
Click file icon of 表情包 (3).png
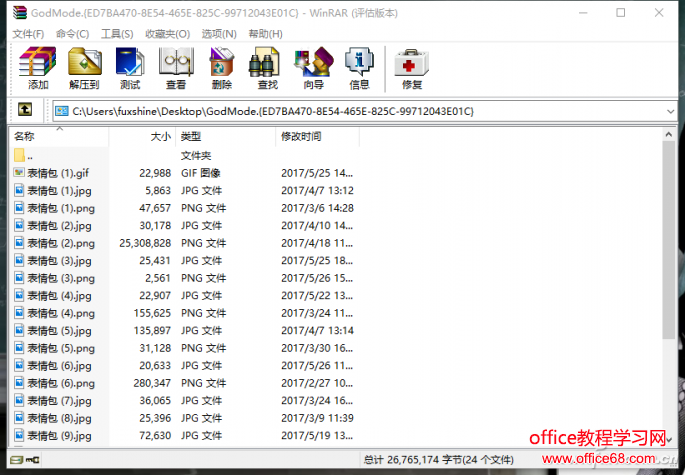(x=19, y=277)
